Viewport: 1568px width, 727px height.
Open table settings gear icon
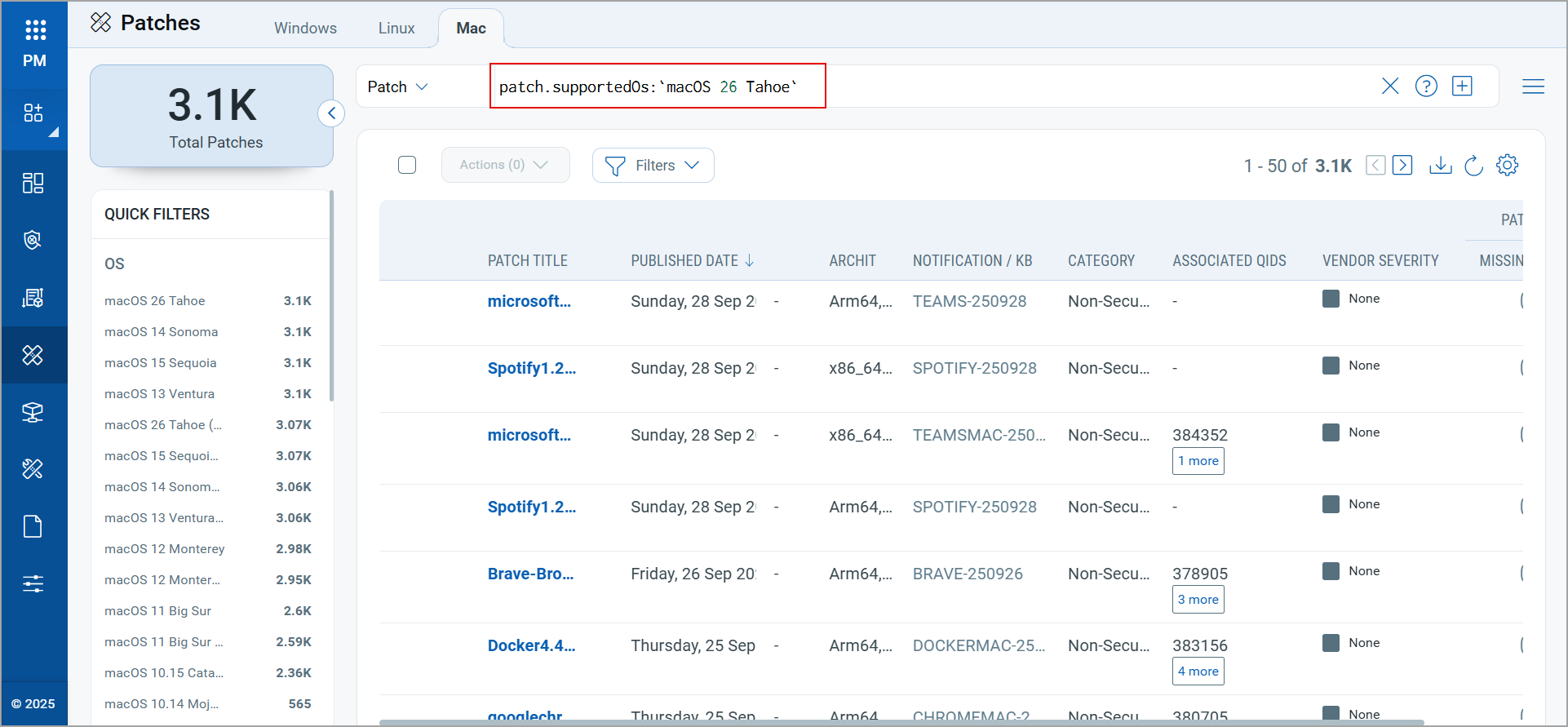pos(1507,166)
